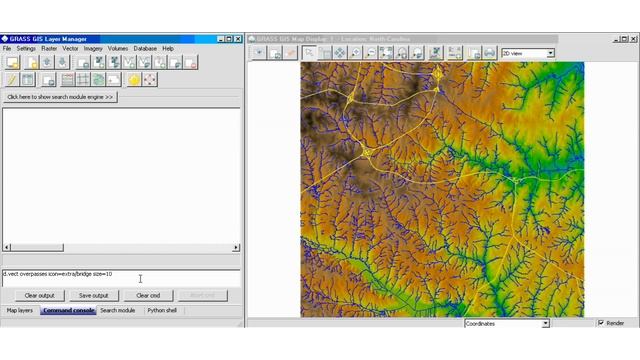
Task: Open the Help menu
Action: click(168, 48)
